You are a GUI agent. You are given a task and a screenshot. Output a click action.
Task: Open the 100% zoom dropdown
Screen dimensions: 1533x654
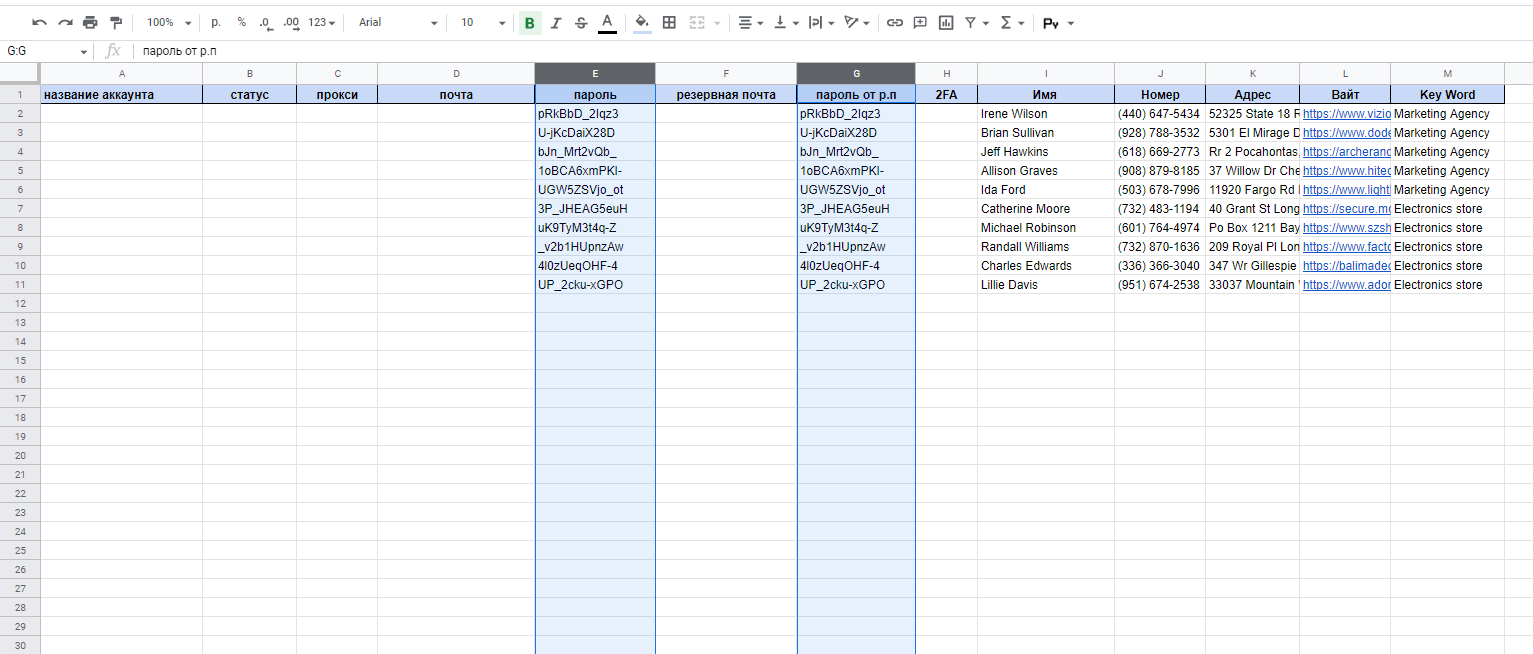pyautogui.click(x=168, y=22)
